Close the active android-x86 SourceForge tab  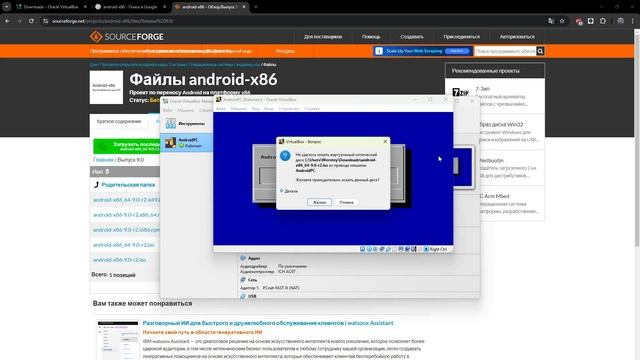pyautogui.click(x=244, y=7)
